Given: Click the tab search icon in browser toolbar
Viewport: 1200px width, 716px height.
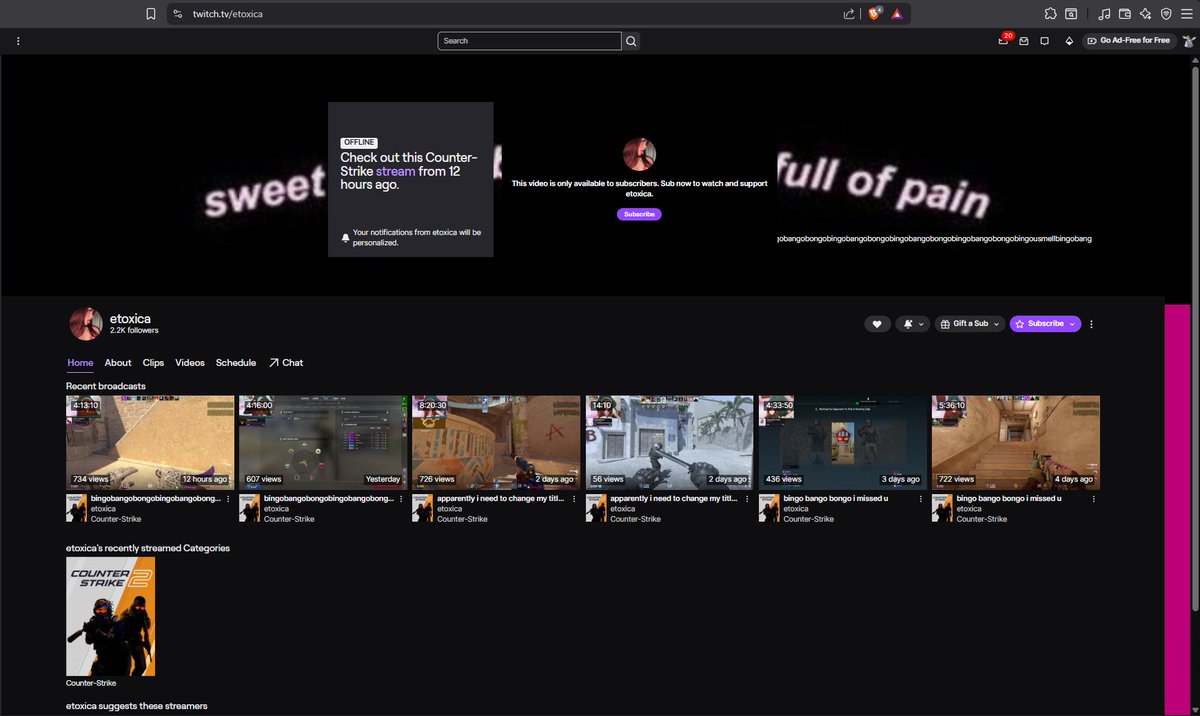Looking at the screenshot, I should coord(1071,14).
